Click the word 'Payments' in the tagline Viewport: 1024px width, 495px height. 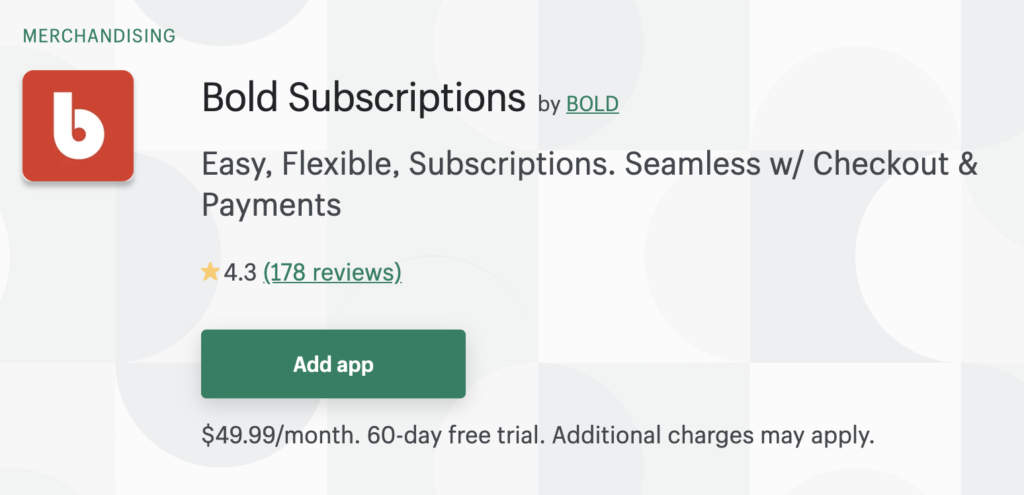[x=271, y=205]
